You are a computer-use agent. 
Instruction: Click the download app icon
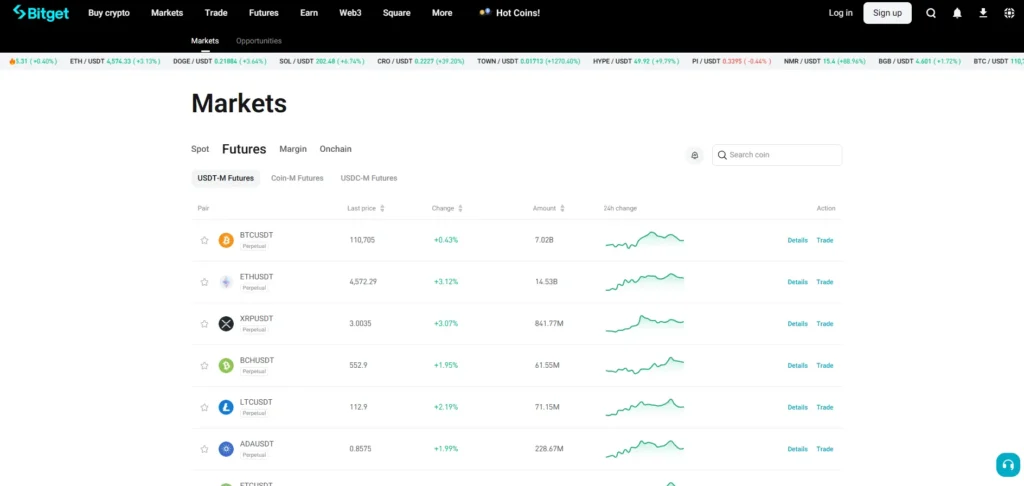pyautogui.click(x=983, y=13)
